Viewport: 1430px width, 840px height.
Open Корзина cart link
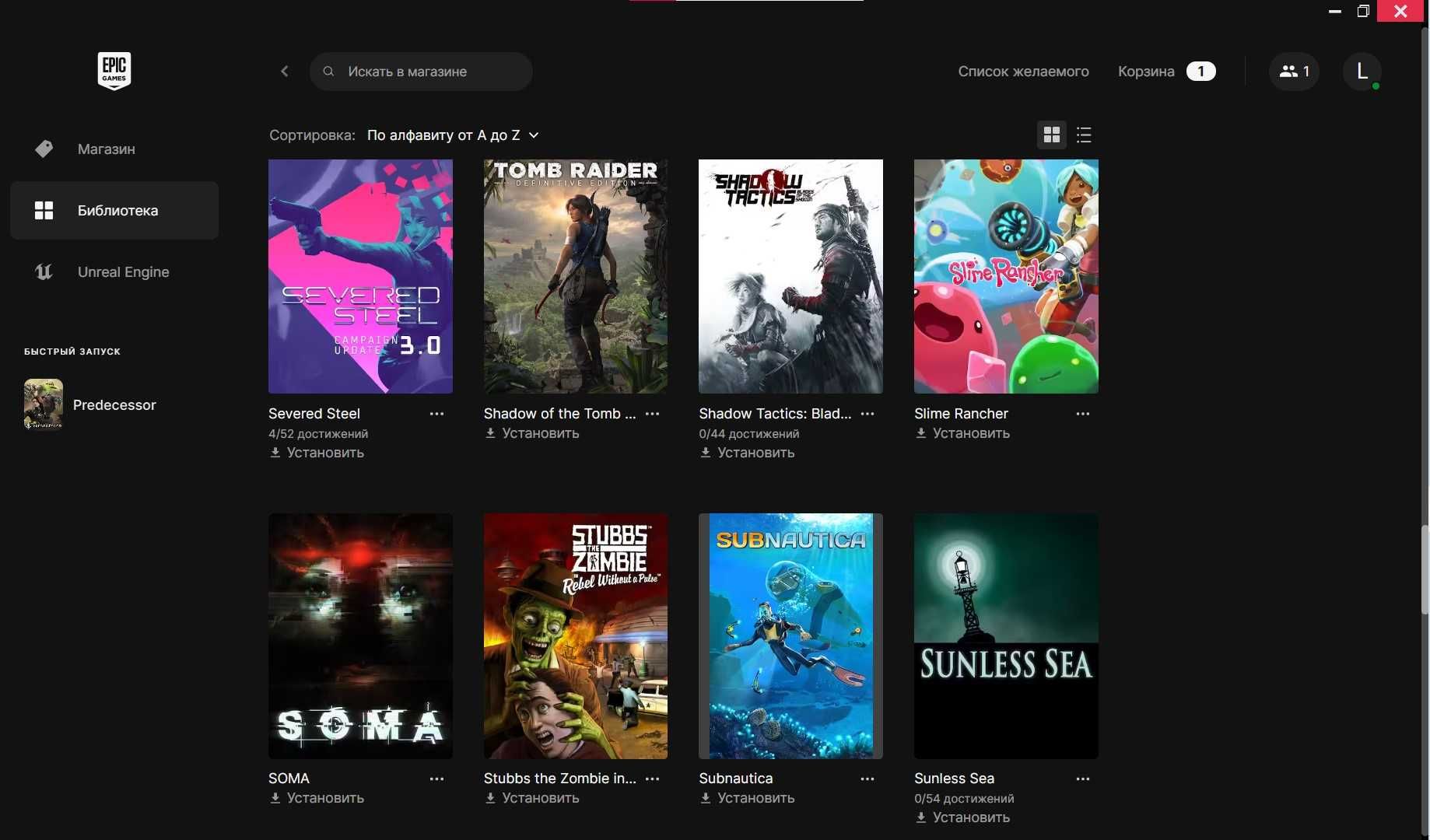coord(1146,72)
